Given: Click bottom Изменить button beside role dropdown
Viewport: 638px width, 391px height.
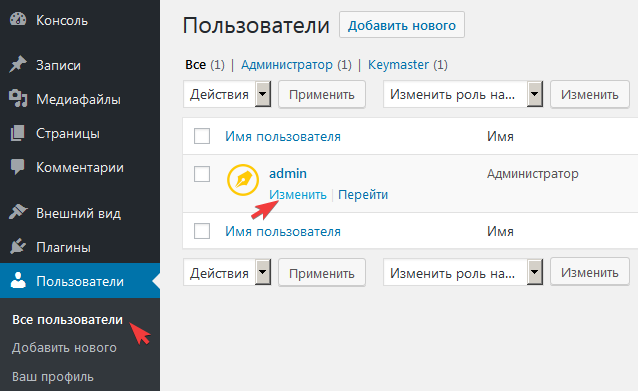Looking at the screenshot, I should [590, 272].
